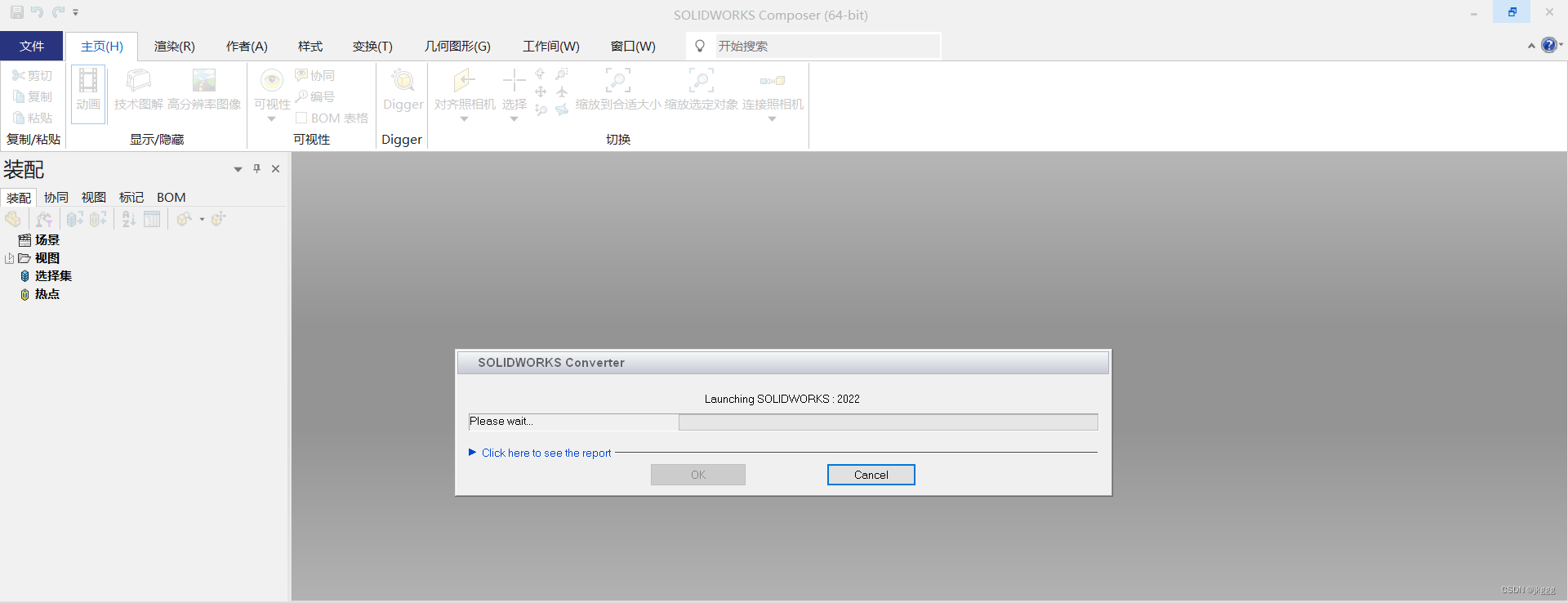Click the 复制 copy button
Viewport: 1568px width, 603px height.
[x=33, y=96]
